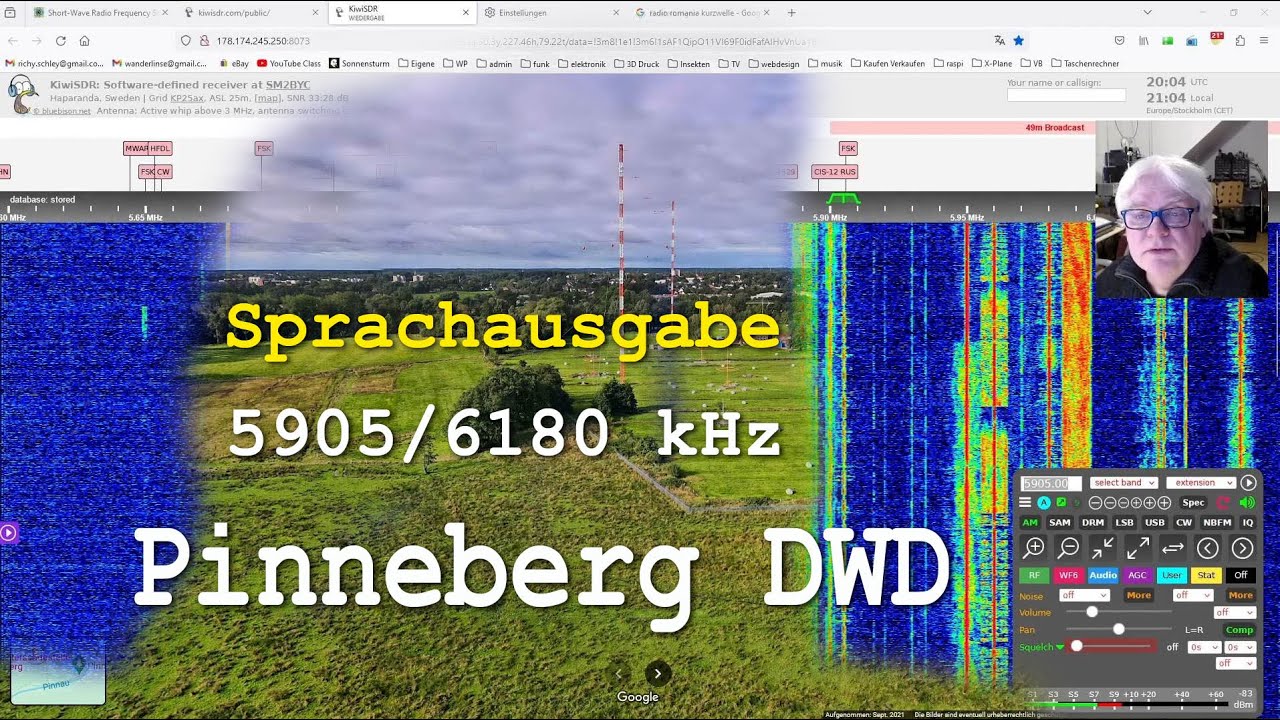Adjust the red Squelch slider
The width and height of the screenshot is (1280, 720).
click(1113, 647)
